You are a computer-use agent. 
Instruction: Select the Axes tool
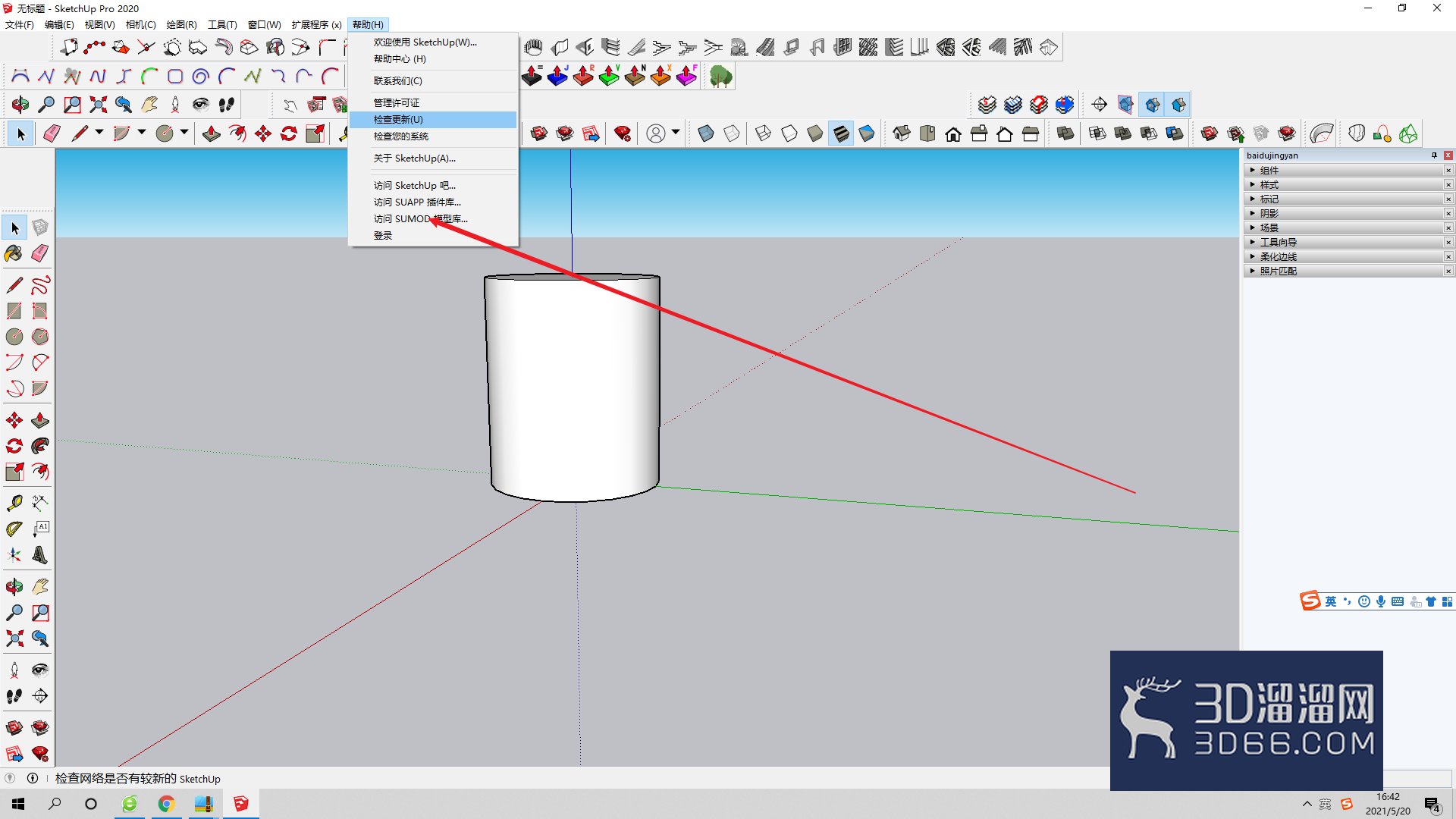[14, 554]
